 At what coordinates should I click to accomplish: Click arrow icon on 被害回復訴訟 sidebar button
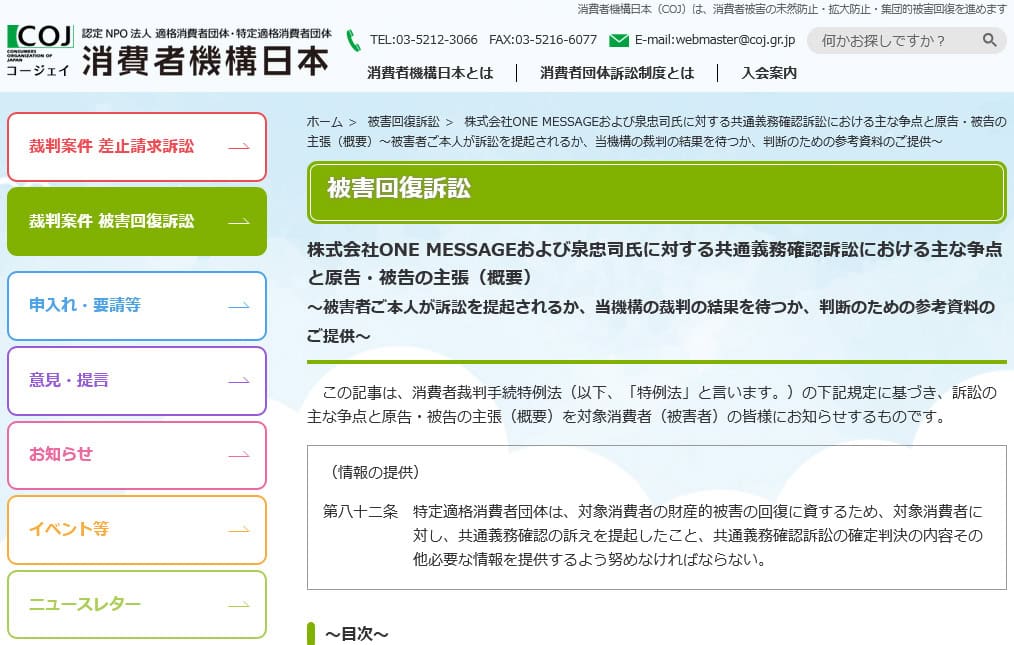tap(239, 222)
